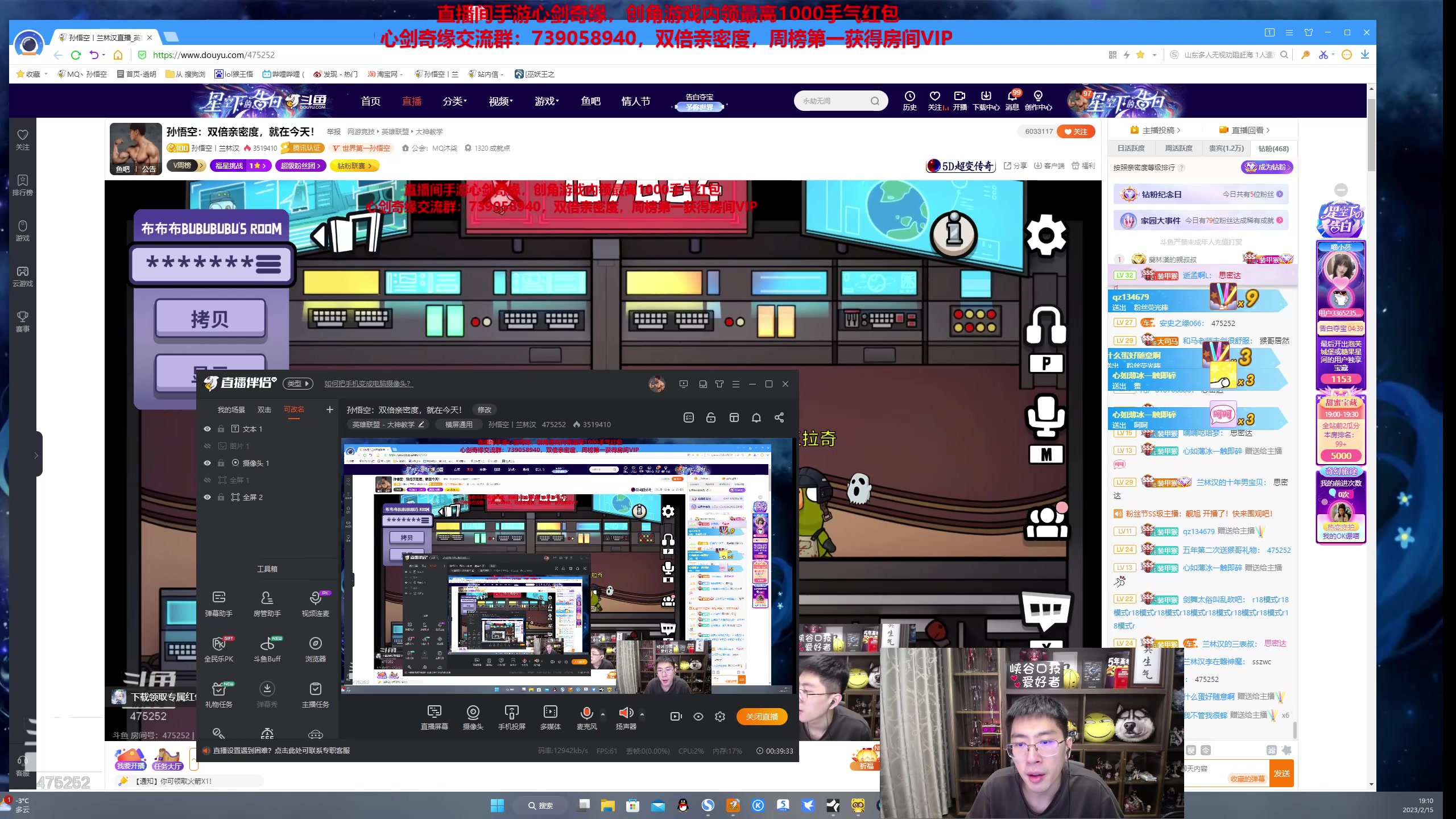The height and width of the screenshot is (819, 1456).
Task: Switch to the 周活跃度 tab
Action: [x=1178, y=148]
